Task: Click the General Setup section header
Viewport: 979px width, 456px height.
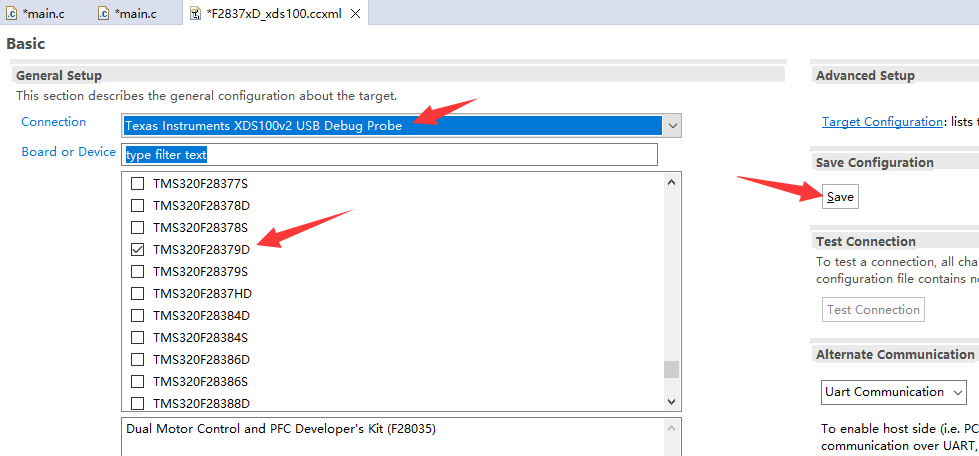Action: (59, 76)
